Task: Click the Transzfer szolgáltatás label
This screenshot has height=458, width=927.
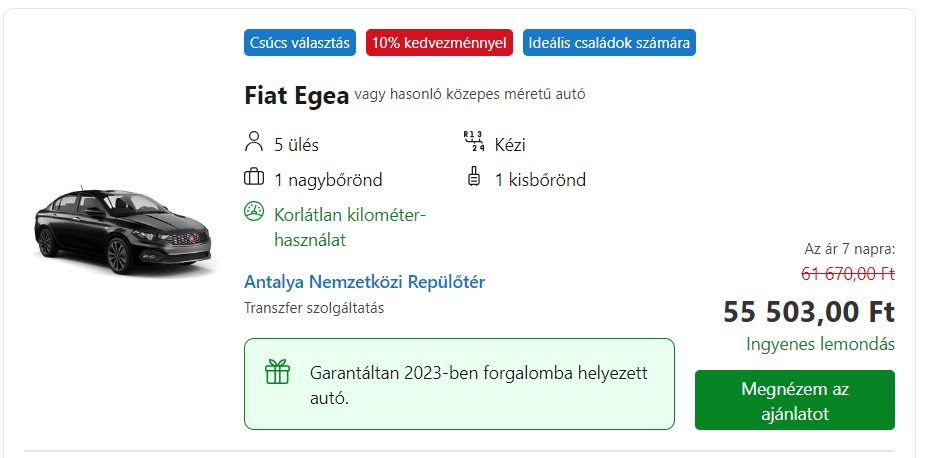Action: pyautogui.click(x=314, y=308)
